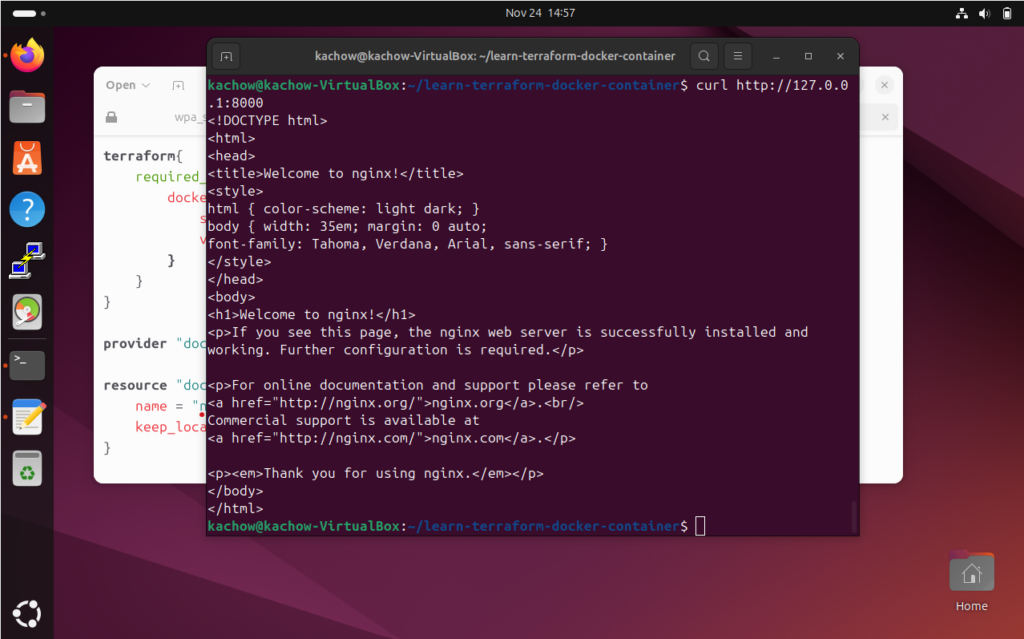Click '<h1>Welcome to nginx!</h1>' line
Viewport: 1024px width, 639px height.
coord(312,314)
